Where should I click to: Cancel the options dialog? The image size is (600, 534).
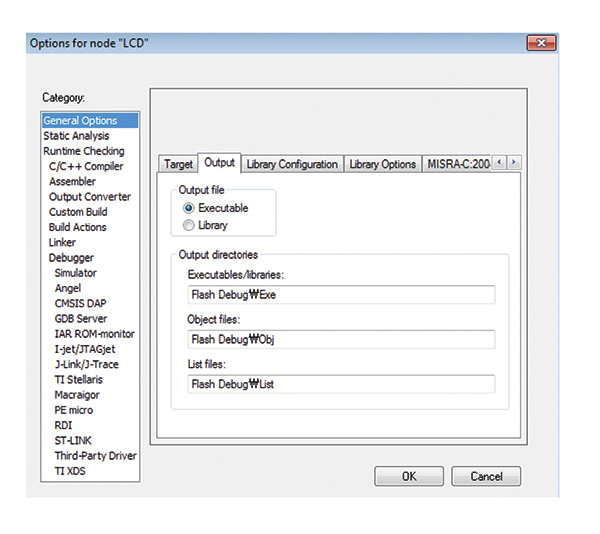coord(486,477)
